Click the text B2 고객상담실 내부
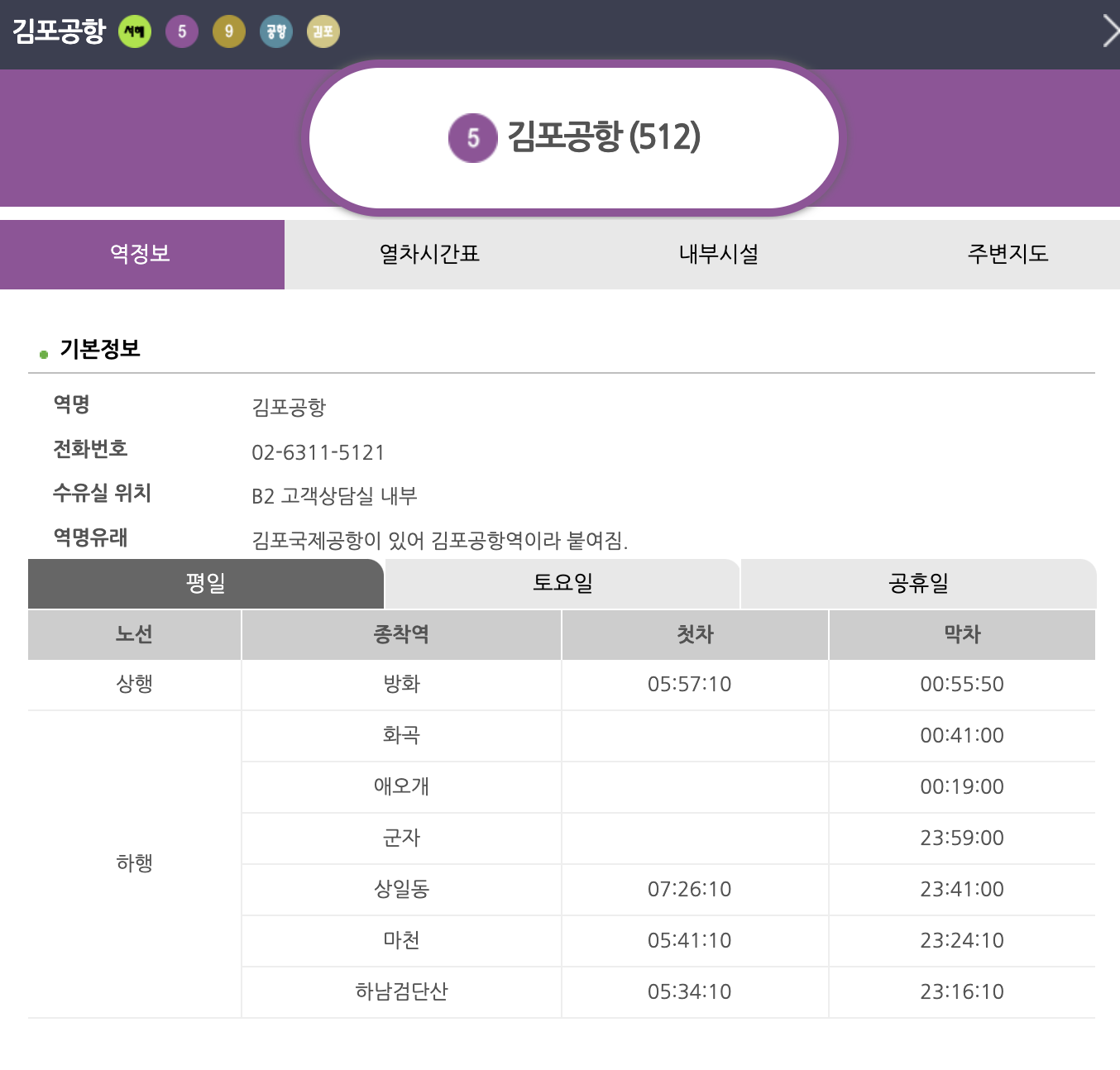Image resolution: width=1120 pixels, height=1070 pixels. click(x=334, y=496)
